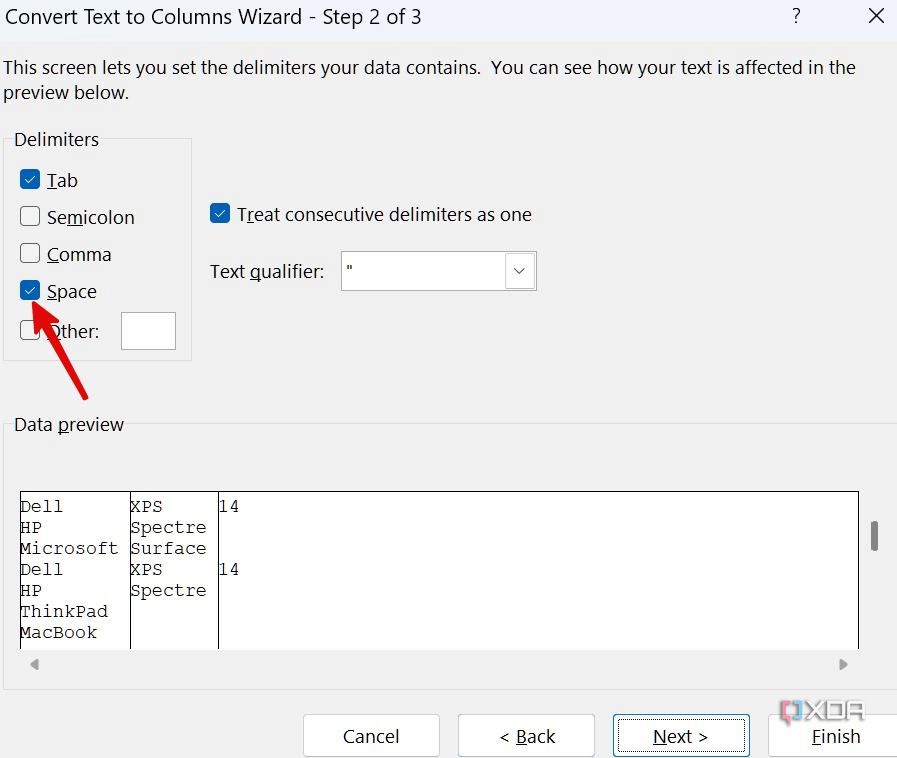
Task: Open the Text qualifier dropdown
Action: (x=519, y=270)
